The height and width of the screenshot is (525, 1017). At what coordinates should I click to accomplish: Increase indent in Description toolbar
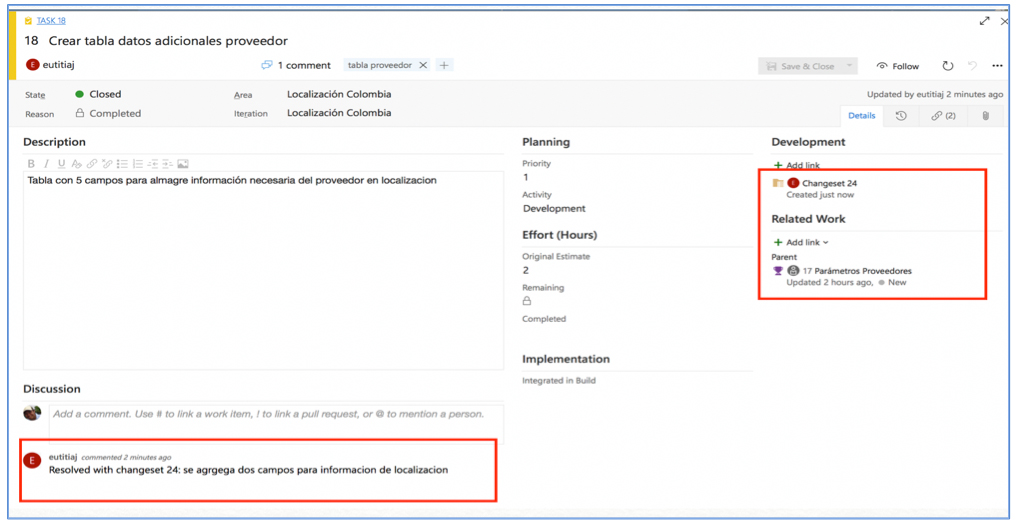click(167, 164)
